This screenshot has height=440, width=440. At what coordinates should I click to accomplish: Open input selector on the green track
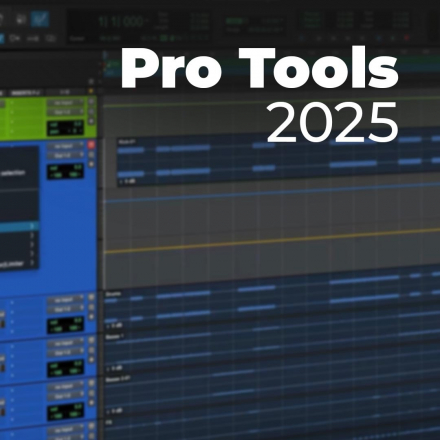tap(65, 103)
